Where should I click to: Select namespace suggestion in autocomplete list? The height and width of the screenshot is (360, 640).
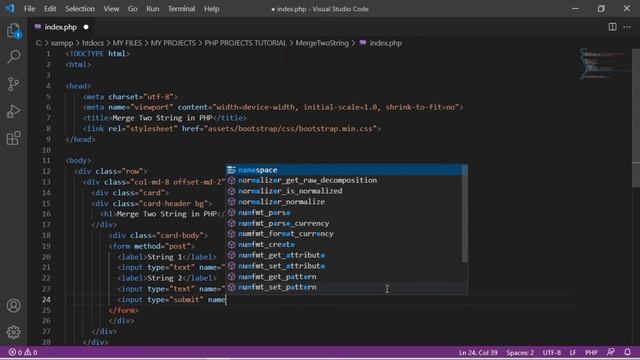tap(347, 170)
